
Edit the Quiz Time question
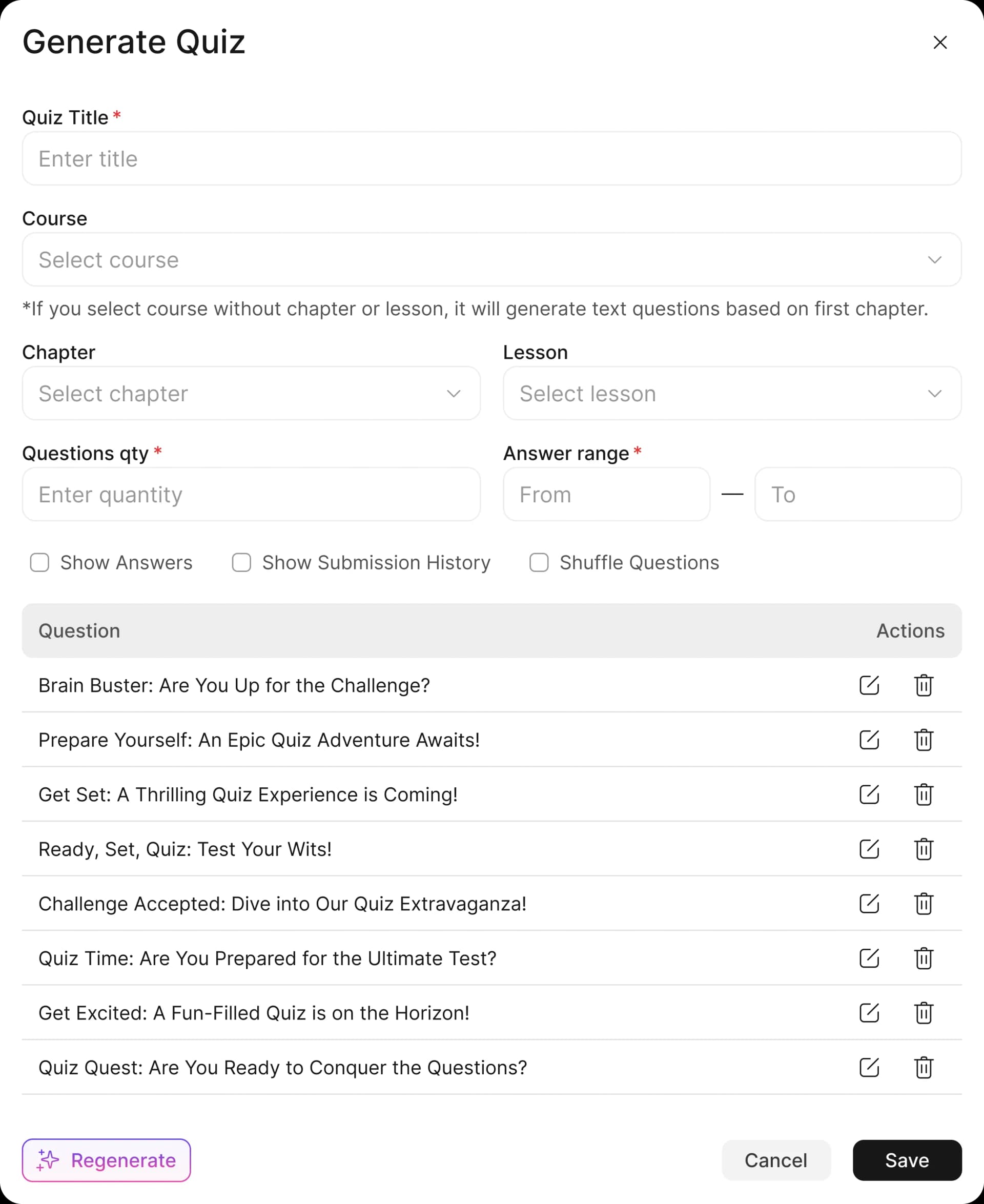coord(869,958)
